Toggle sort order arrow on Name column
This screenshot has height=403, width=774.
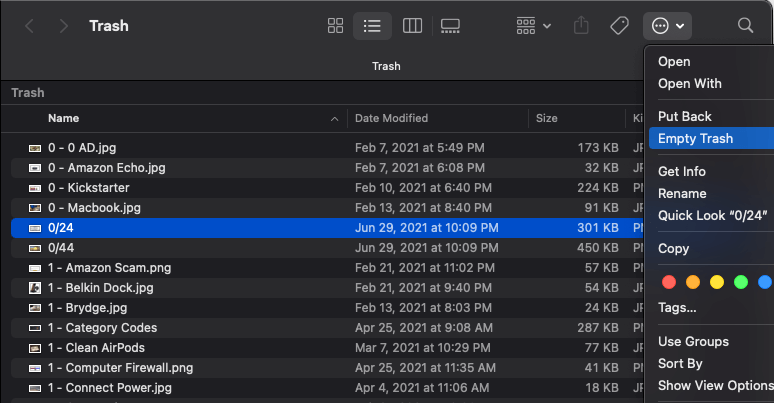pyautogui.click(x=334, y=119)
